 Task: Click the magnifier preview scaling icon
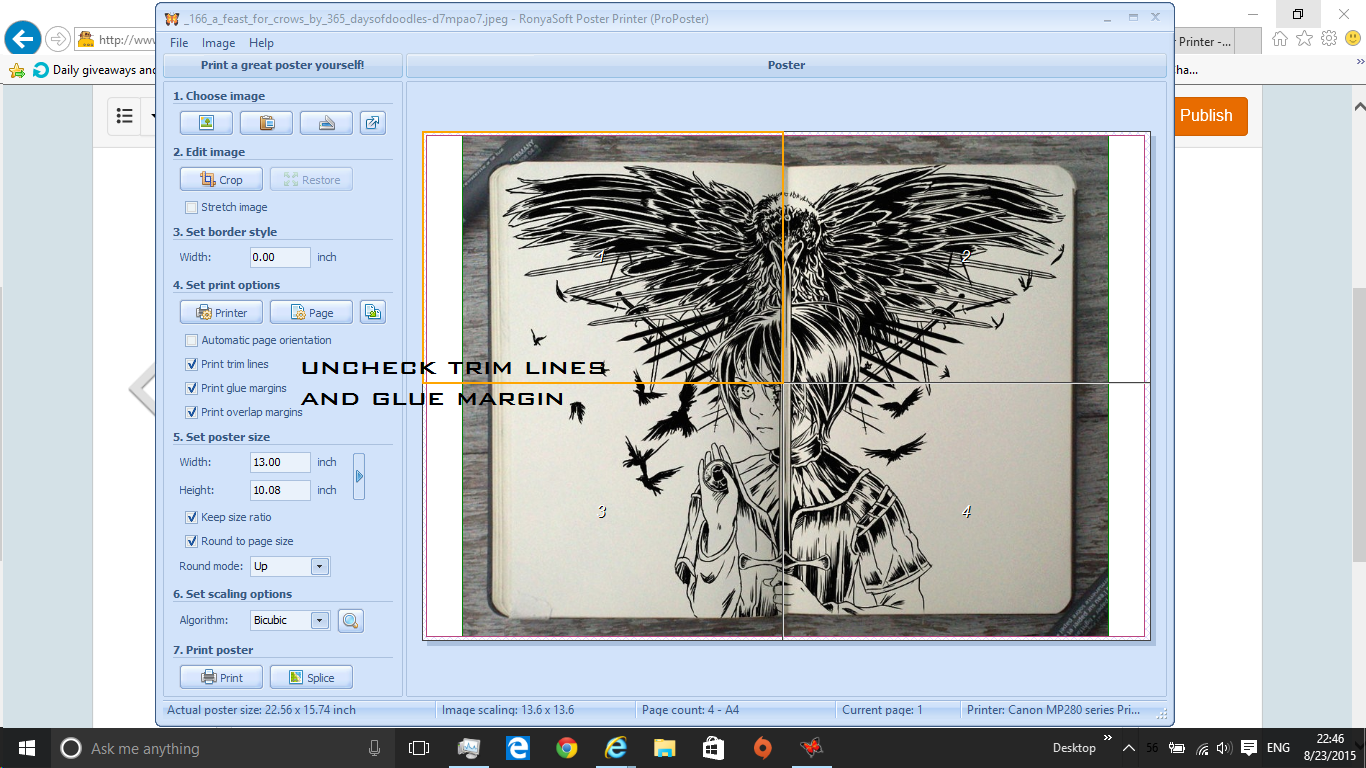350,621
